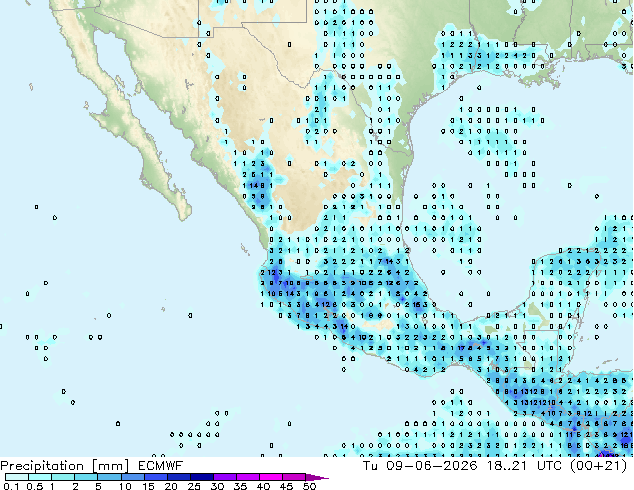Click the 'ECMWF' model label
Screen dimensions: 634x490
tap(161, 466)
